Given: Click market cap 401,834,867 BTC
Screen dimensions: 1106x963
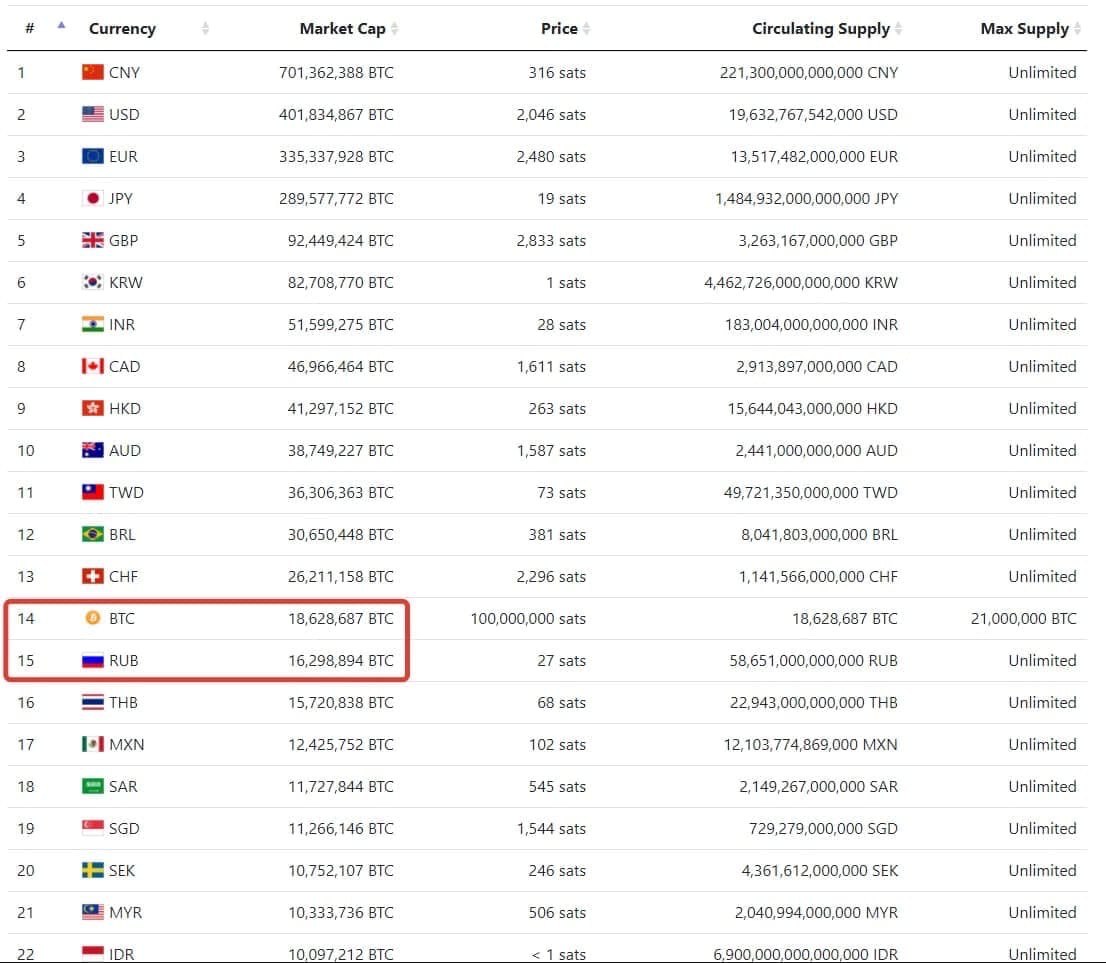Looking at the screenshot, I should 336,114.
